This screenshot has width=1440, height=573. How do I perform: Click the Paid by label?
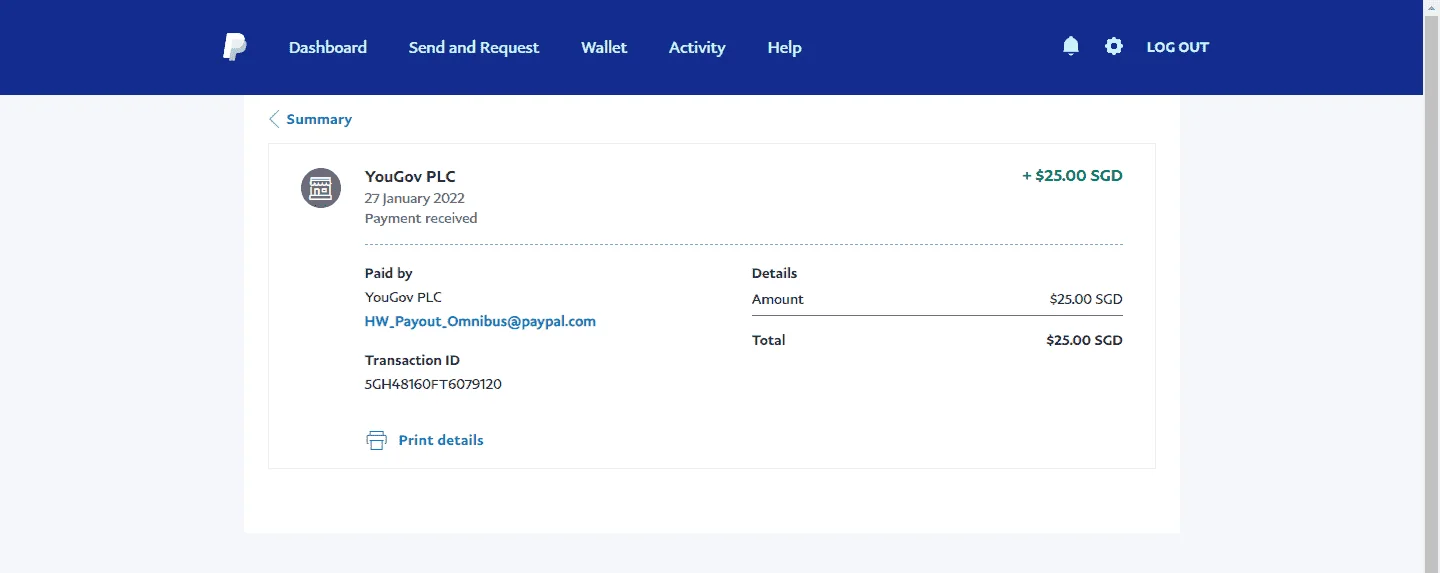[x=389, y=273]
